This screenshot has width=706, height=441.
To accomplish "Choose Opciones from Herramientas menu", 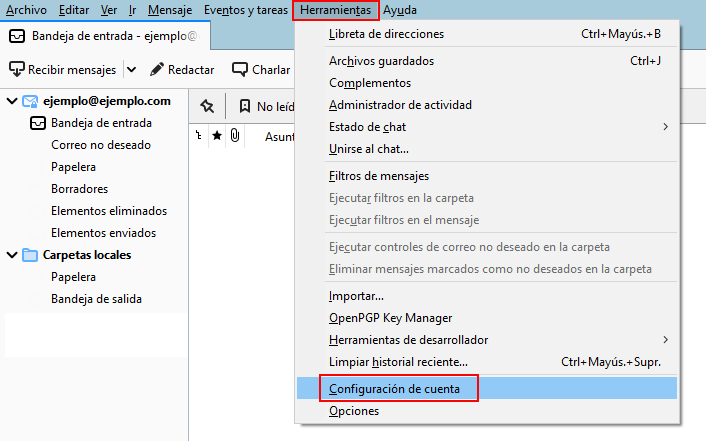I will tap(355, 411).
